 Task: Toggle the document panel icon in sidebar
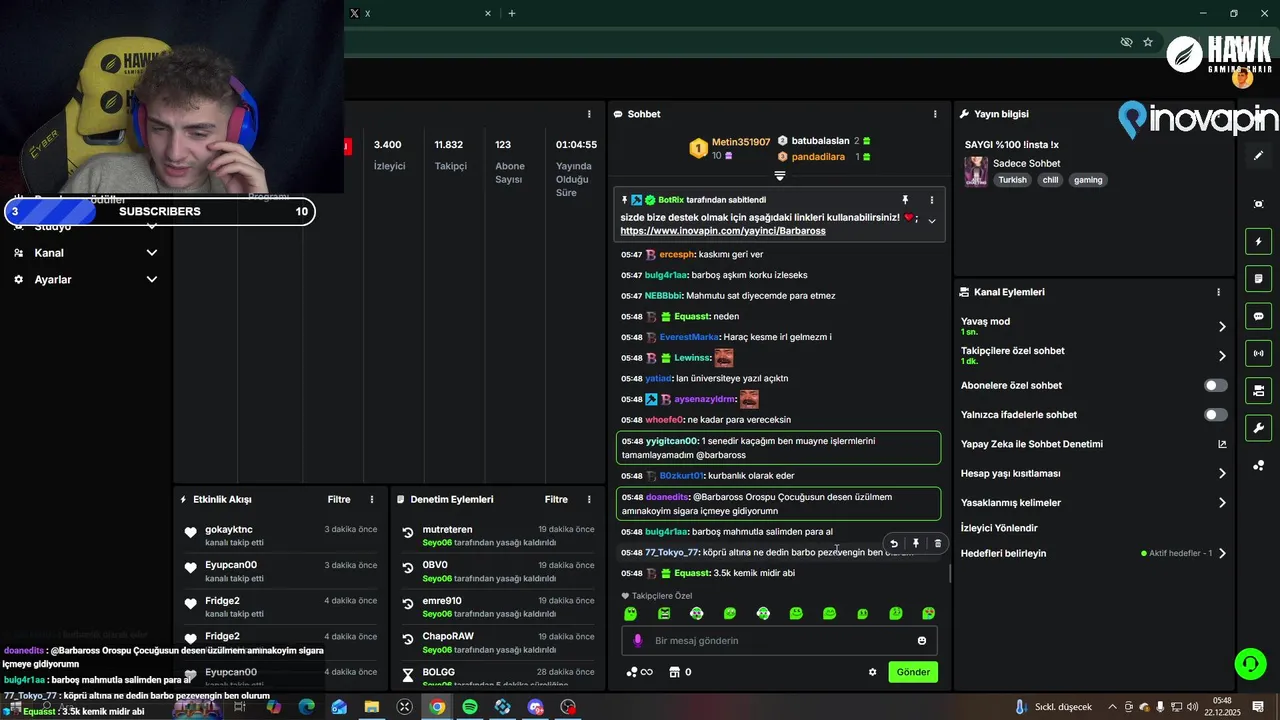(x=1258, y=279)
